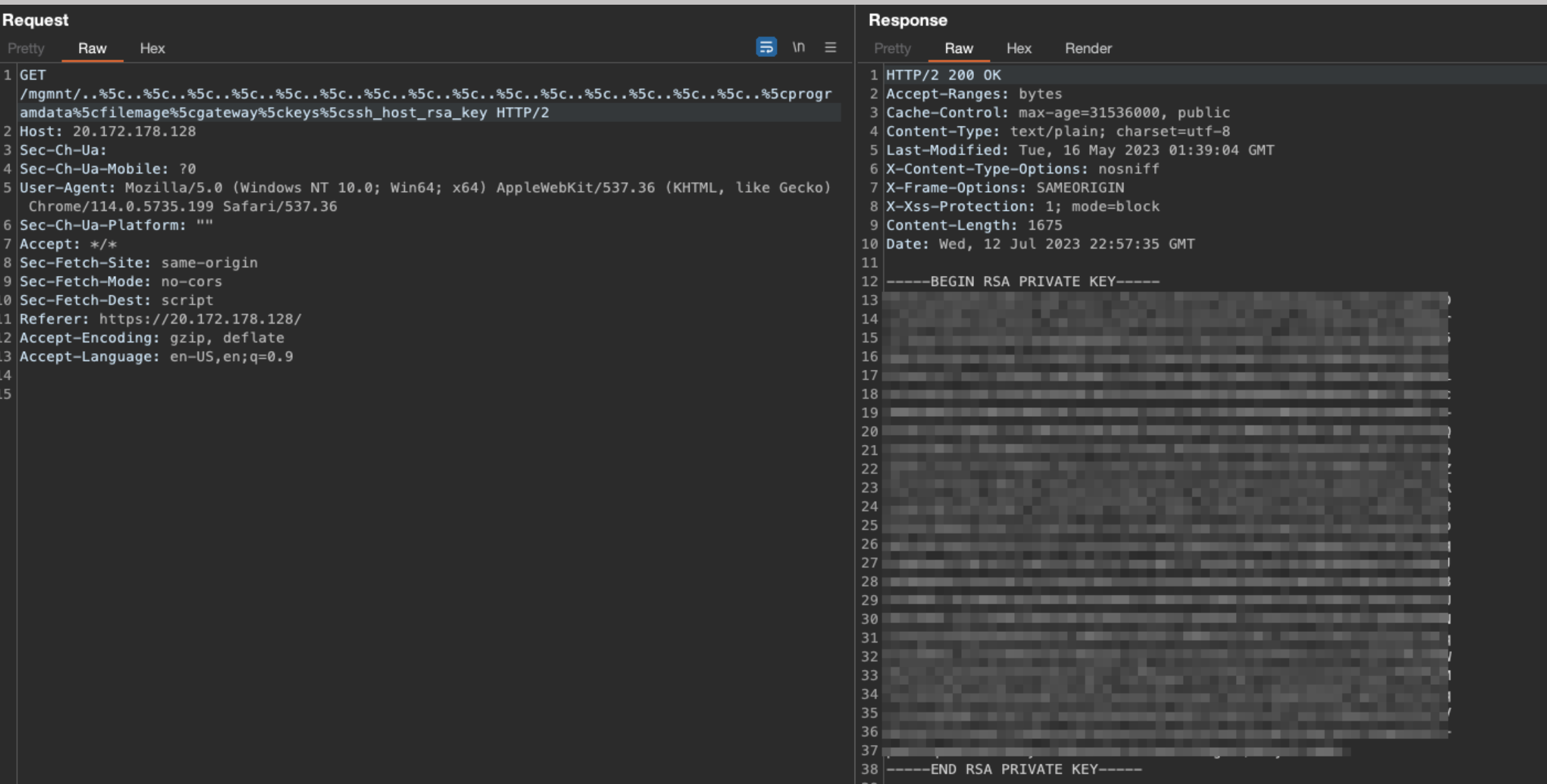This screenshot has height=784, width=1547.
Task: Click the Sec-Fetch-Site: same-origin header
Action: click(x=139, y=263)
